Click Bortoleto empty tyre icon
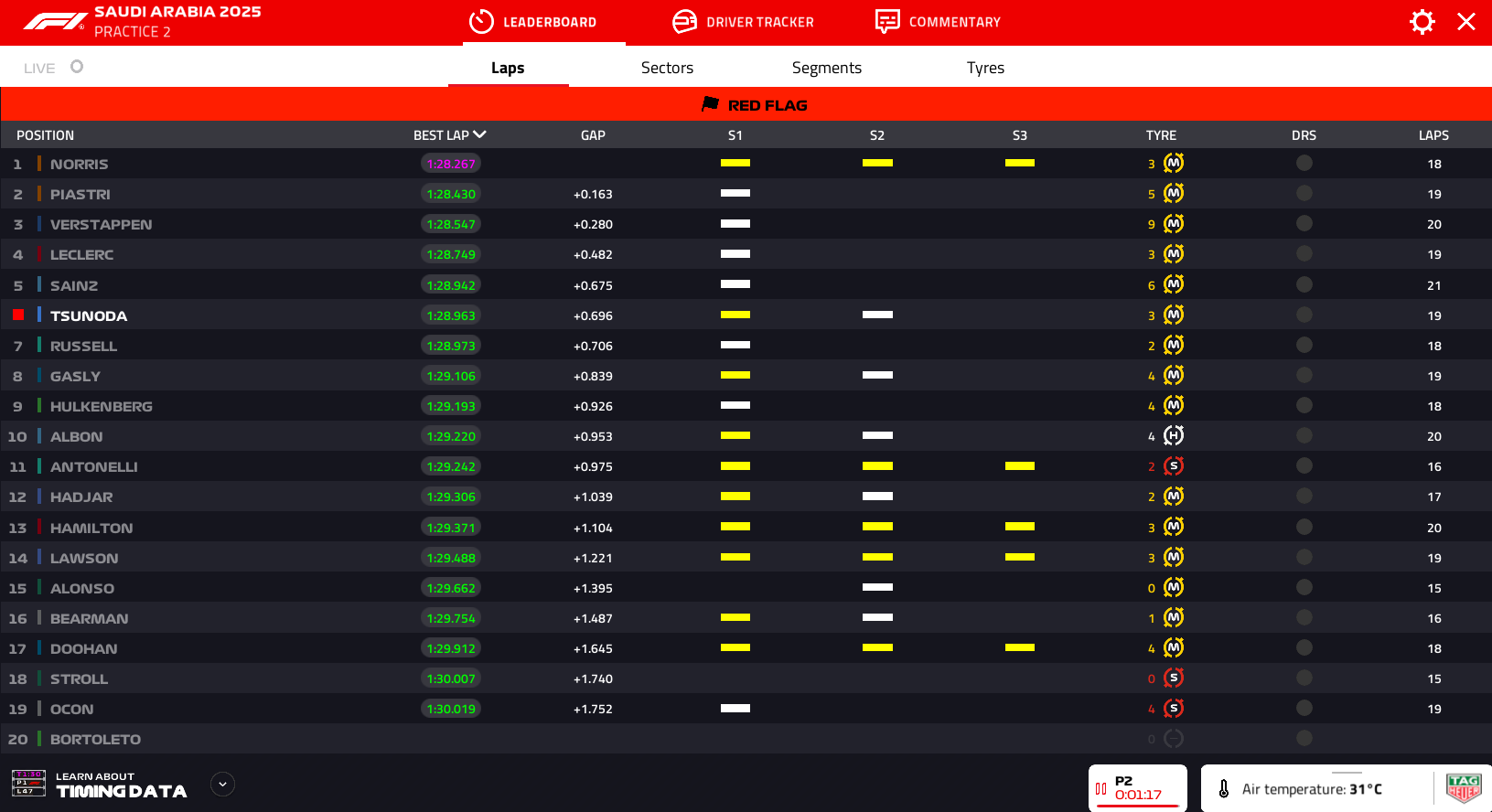This screenshot has width=1492, height=812. pos(1174,739)
